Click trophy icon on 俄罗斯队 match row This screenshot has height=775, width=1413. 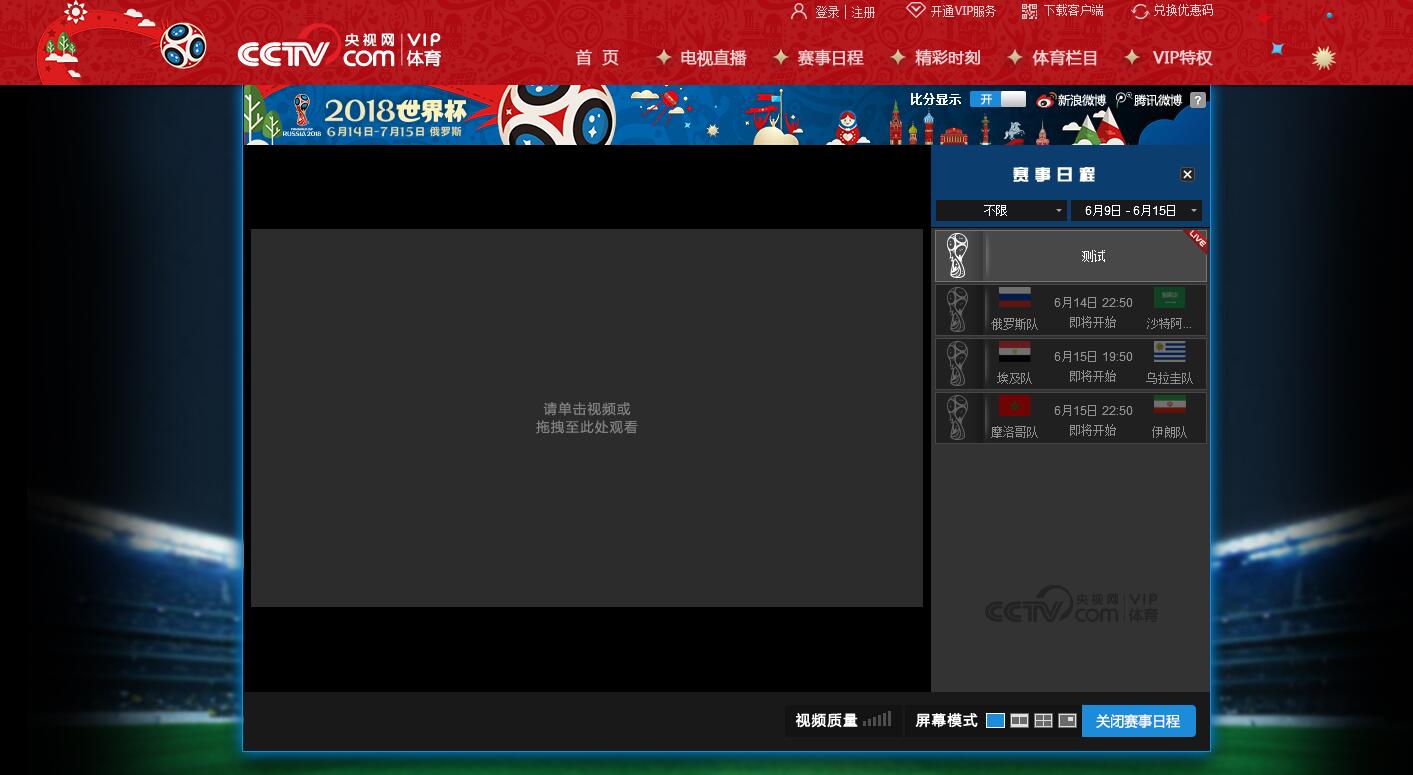(957, 310)
